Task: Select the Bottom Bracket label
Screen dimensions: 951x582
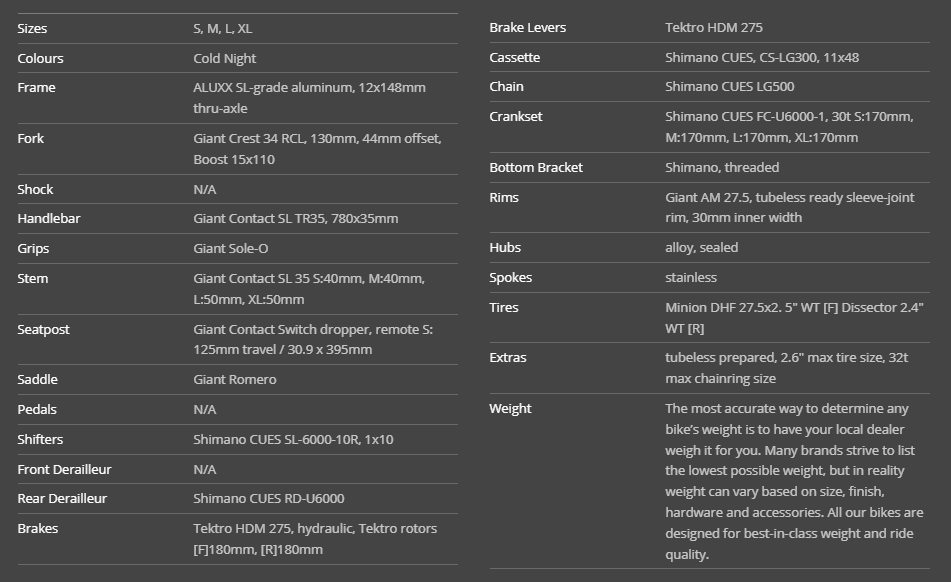Action: pyautogui.click(x=536, y=168)
